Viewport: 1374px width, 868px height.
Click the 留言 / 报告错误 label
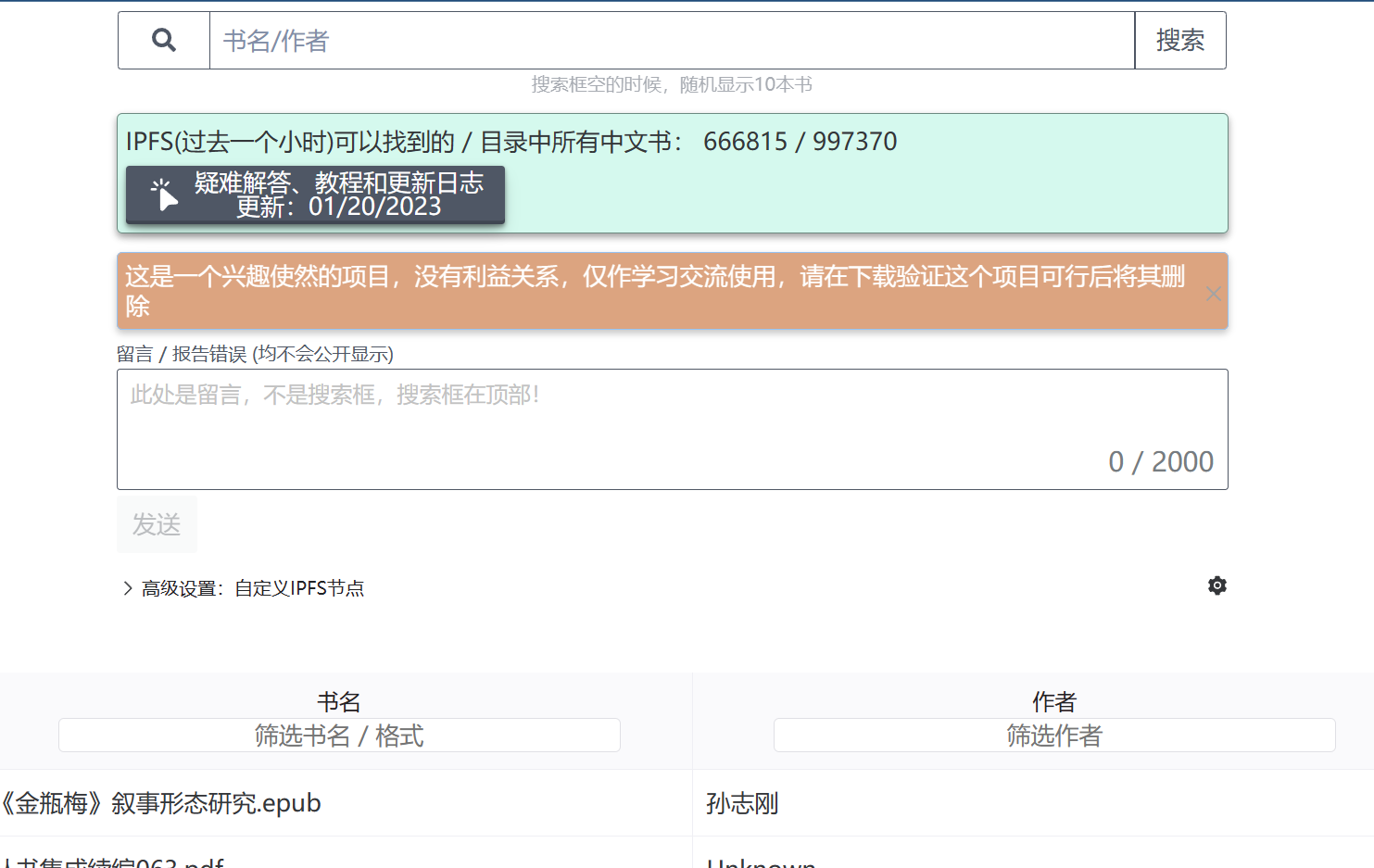pyautogui.click(x=255, y=354)
